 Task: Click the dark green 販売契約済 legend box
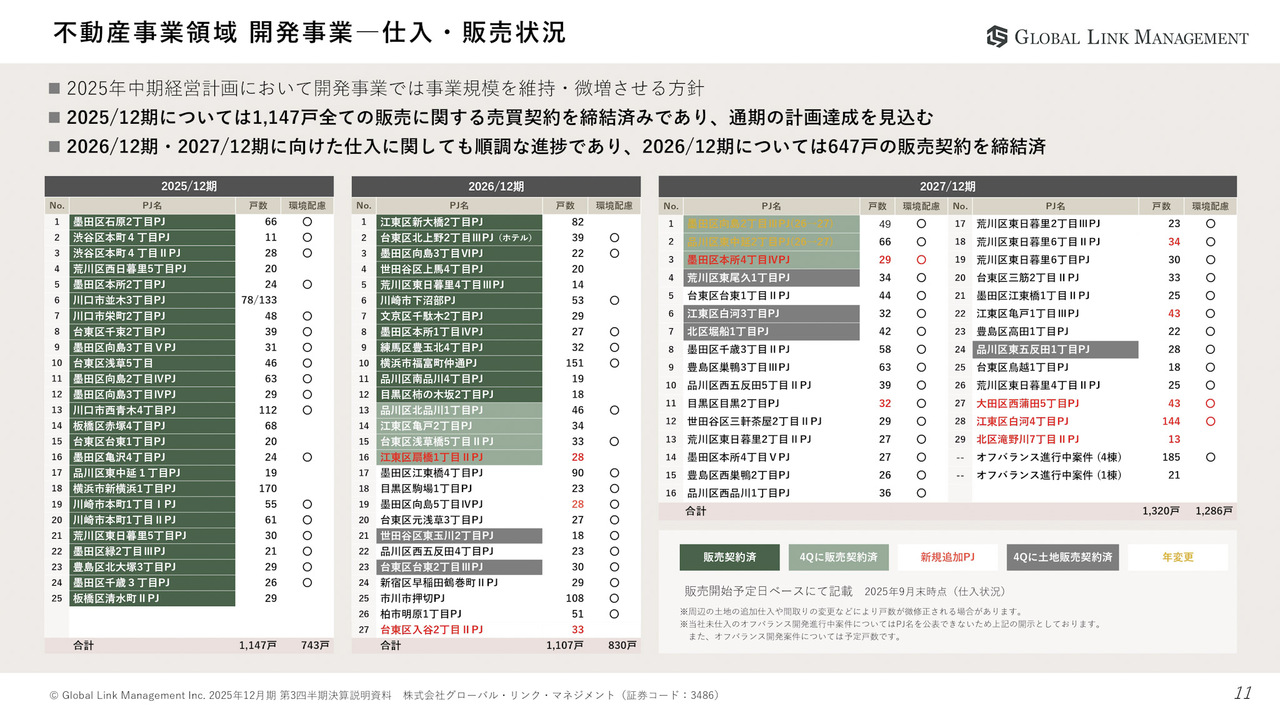tap(728, 557)
